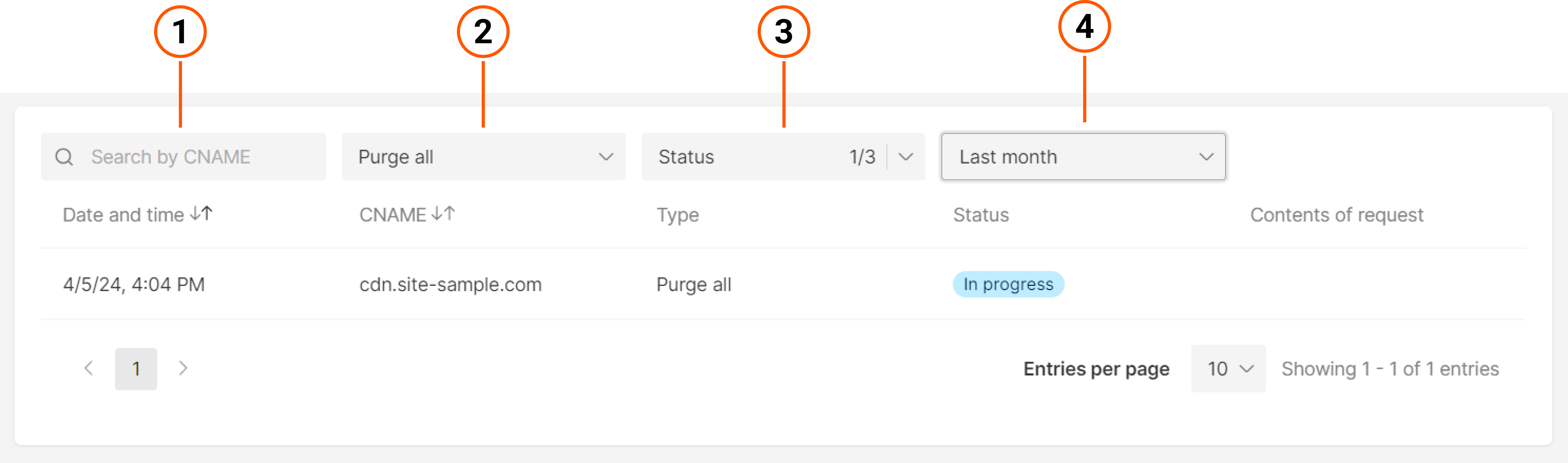The image size is (1568, 463).
Task: Click the In progress status badge
Action: 1008,284
